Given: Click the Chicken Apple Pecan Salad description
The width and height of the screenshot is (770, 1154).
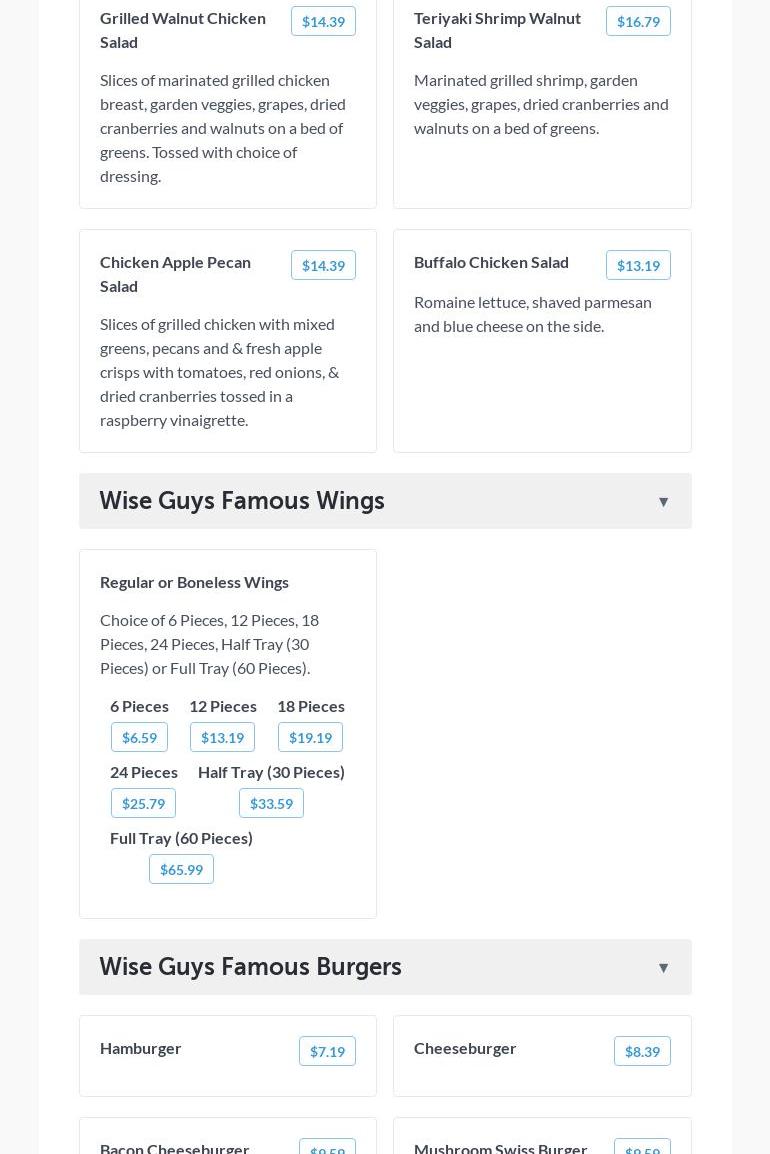Looking at the screenshot, I should [x=220, y=372].
